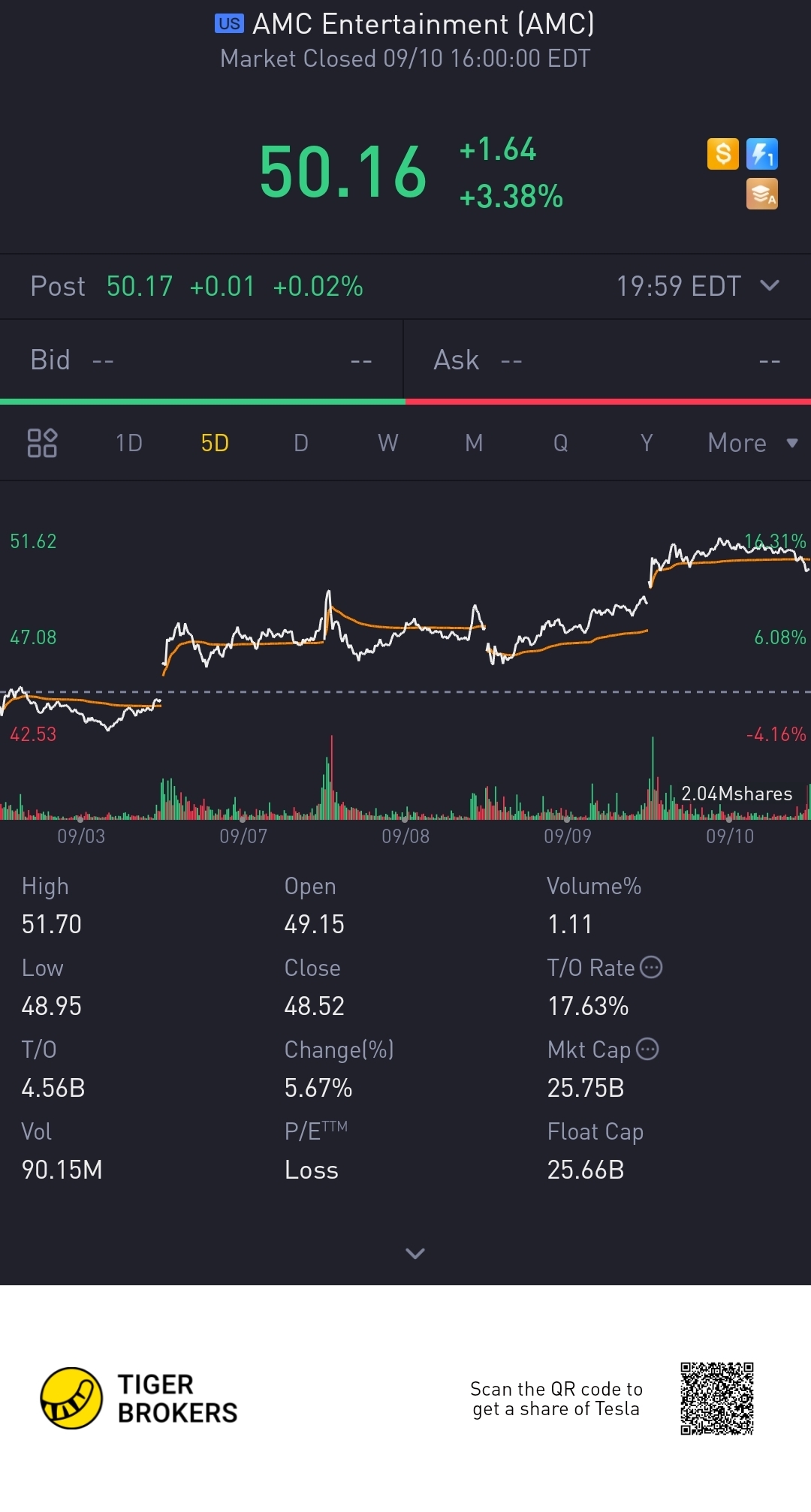The image size is (811, 1512).
Task: Tap the Low value 48.95
Action: tap(52, 1006)
